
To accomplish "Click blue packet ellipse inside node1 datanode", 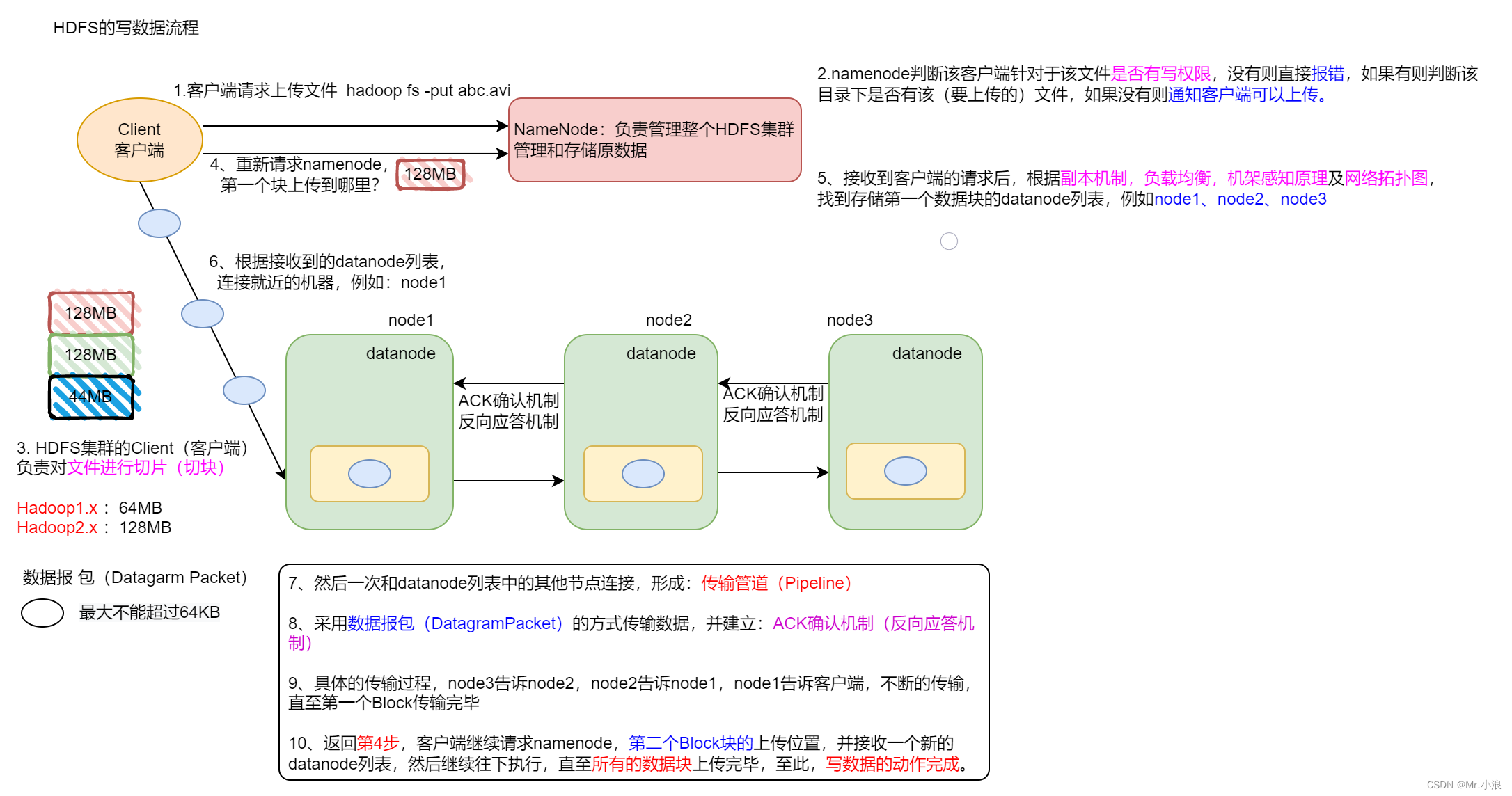I will pos(369,474).
